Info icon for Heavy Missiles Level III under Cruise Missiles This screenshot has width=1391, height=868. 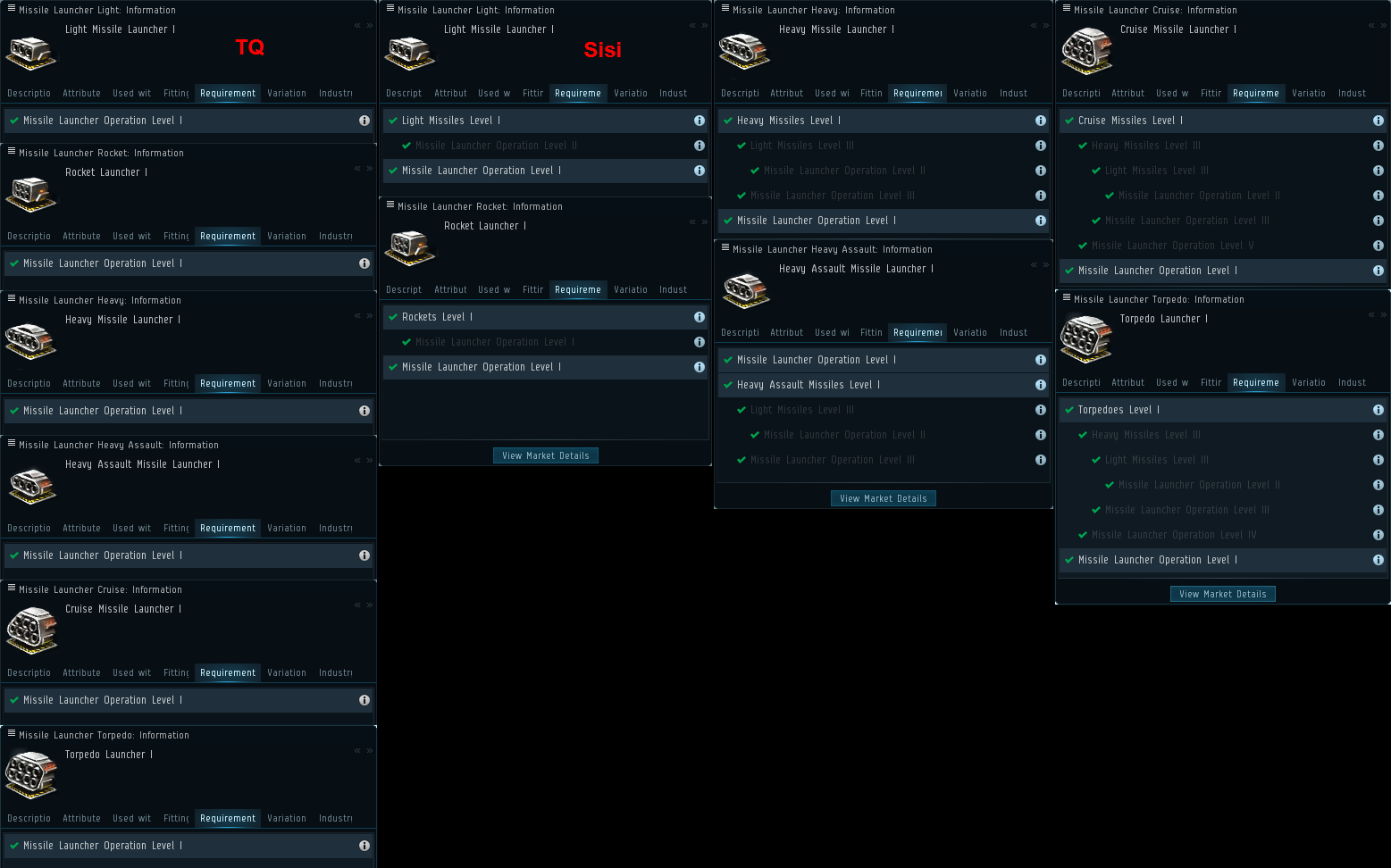(x=1378, y=146)
